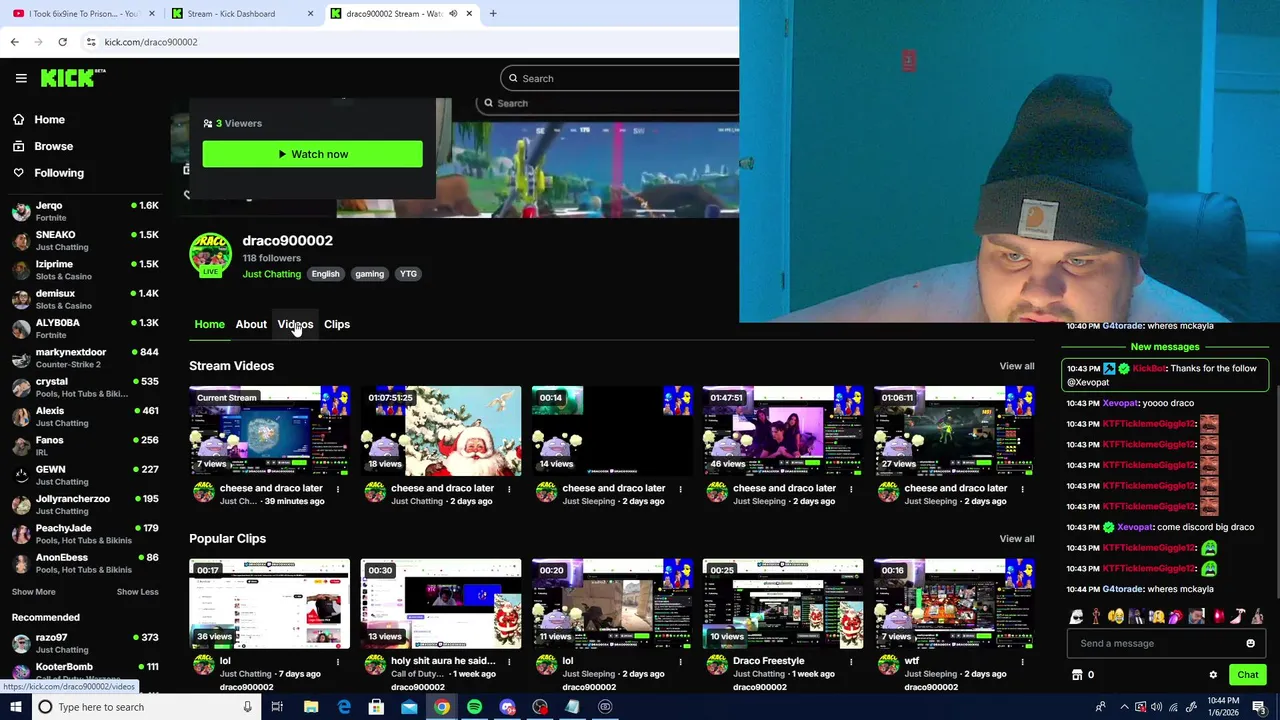
Task: Open File Explorer from the taskbar
Action: [311, 707]
